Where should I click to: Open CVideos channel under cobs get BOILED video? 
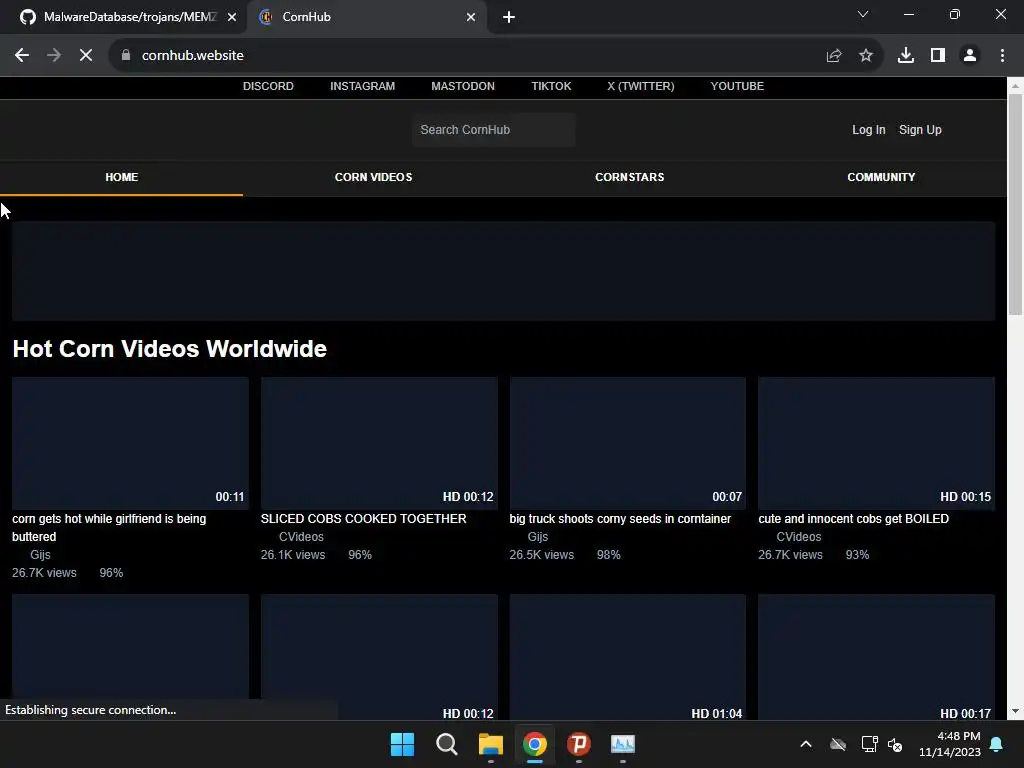click(799, 537)
